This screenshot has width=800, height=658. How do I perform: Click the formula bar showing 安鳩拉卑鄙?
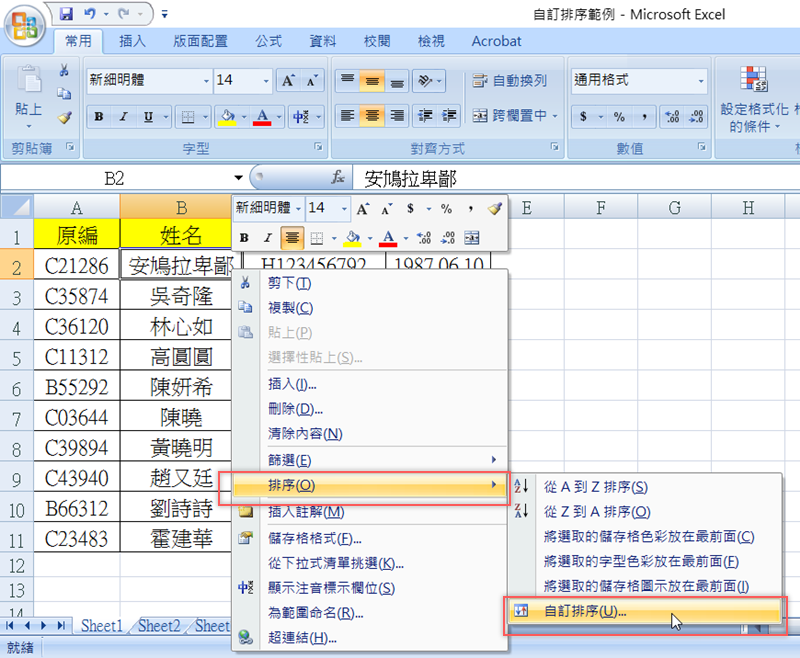click(x=576, y=178)
